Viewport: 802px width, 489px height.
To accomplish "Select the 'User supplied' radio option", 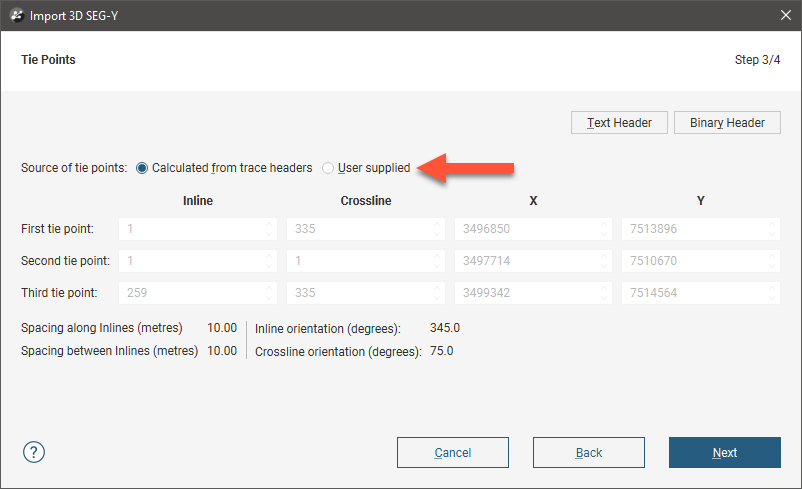I will [x=328, y=168].
